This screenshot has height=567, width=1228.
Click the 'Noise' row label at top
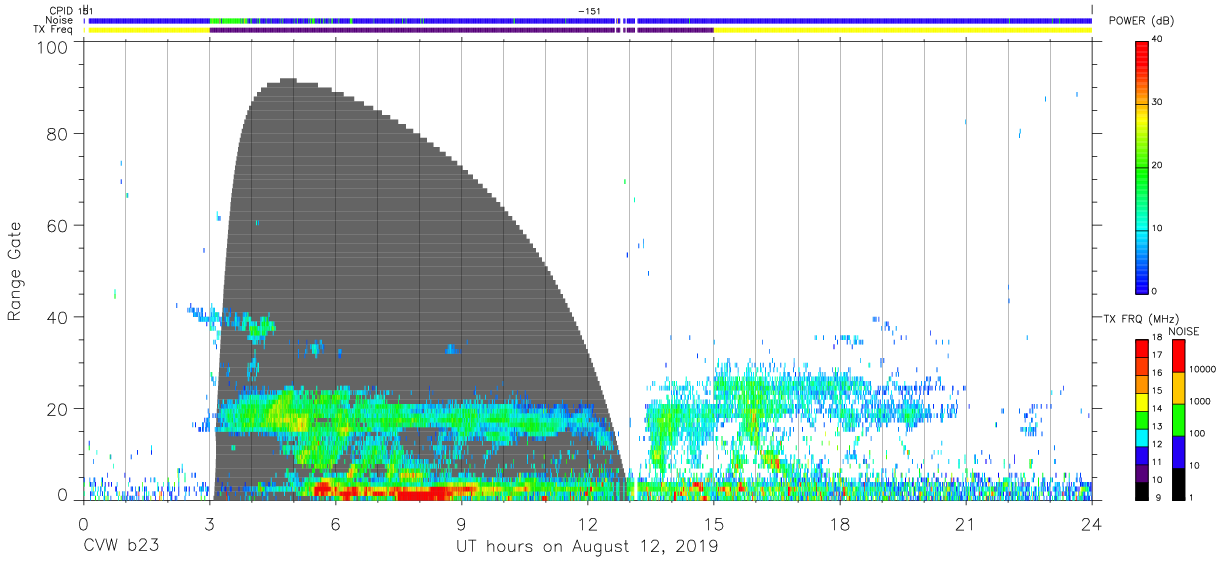tap(59, 20)
